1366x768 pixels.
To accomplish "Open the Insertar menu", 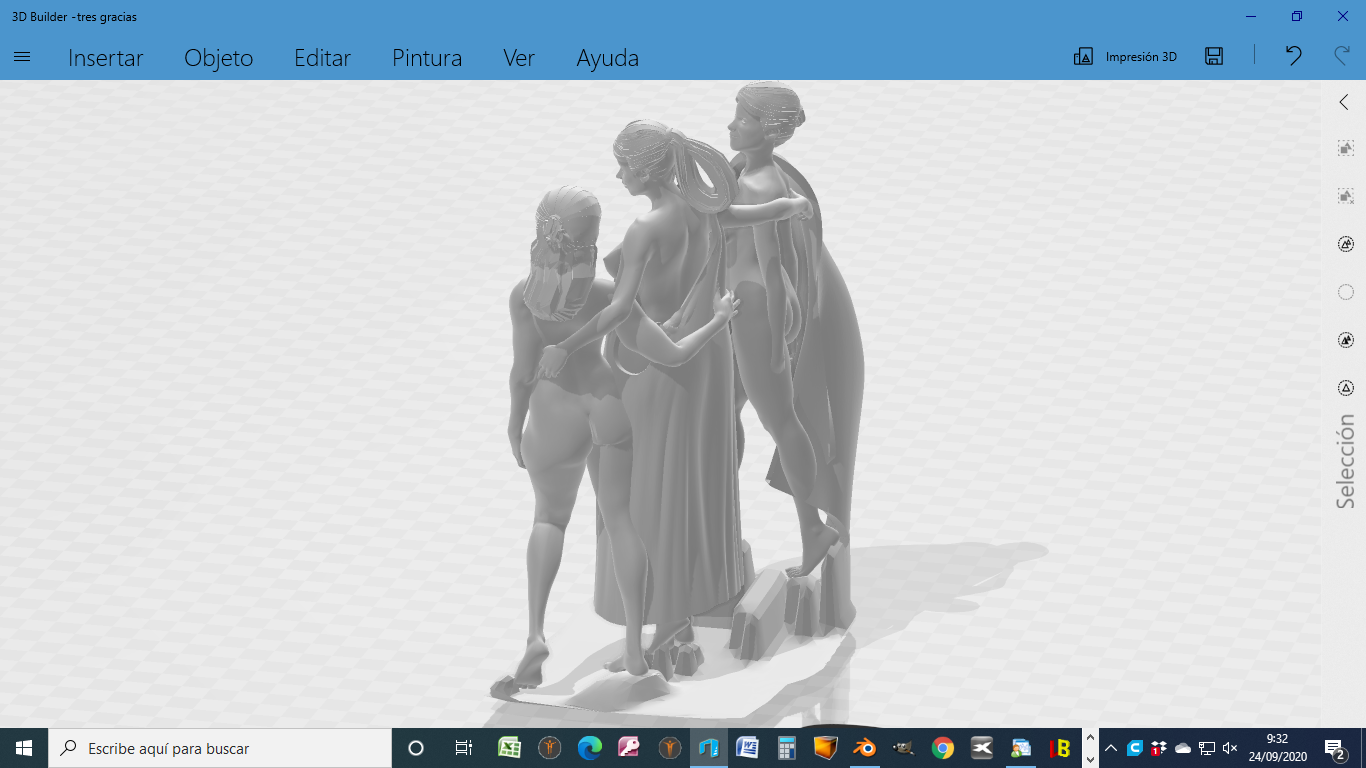I will click(106, 58).
